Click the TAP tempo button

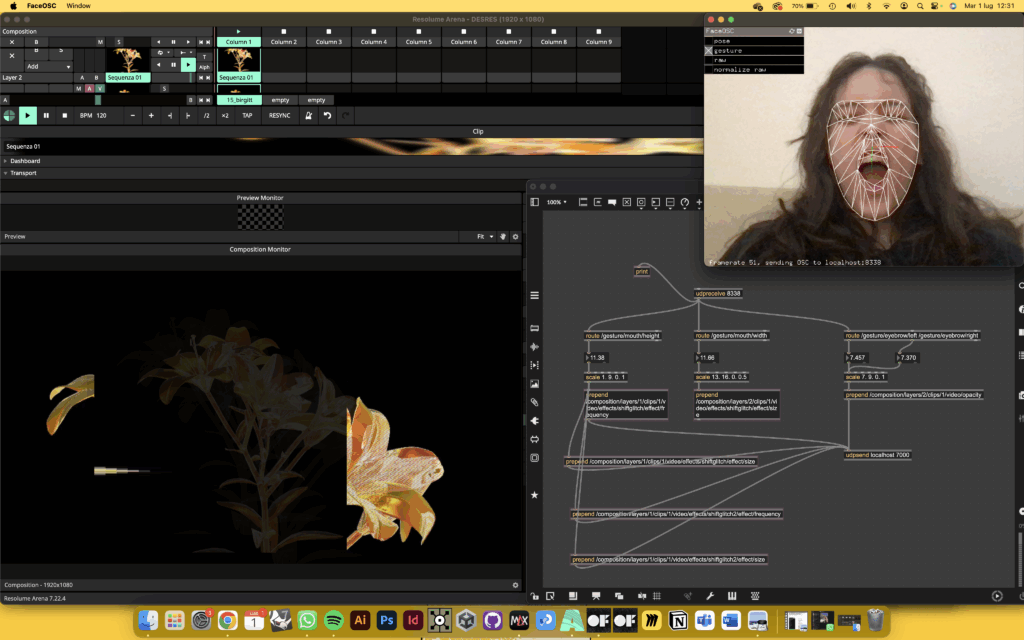click(x=247, y=116)
